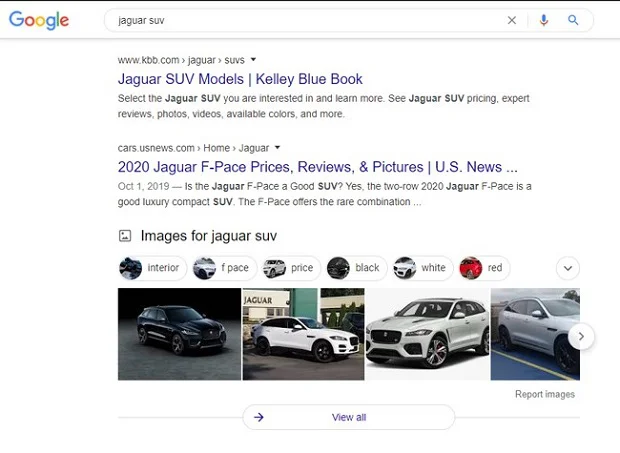
Task: Select the black image filter chip
Action: [357, 268]
